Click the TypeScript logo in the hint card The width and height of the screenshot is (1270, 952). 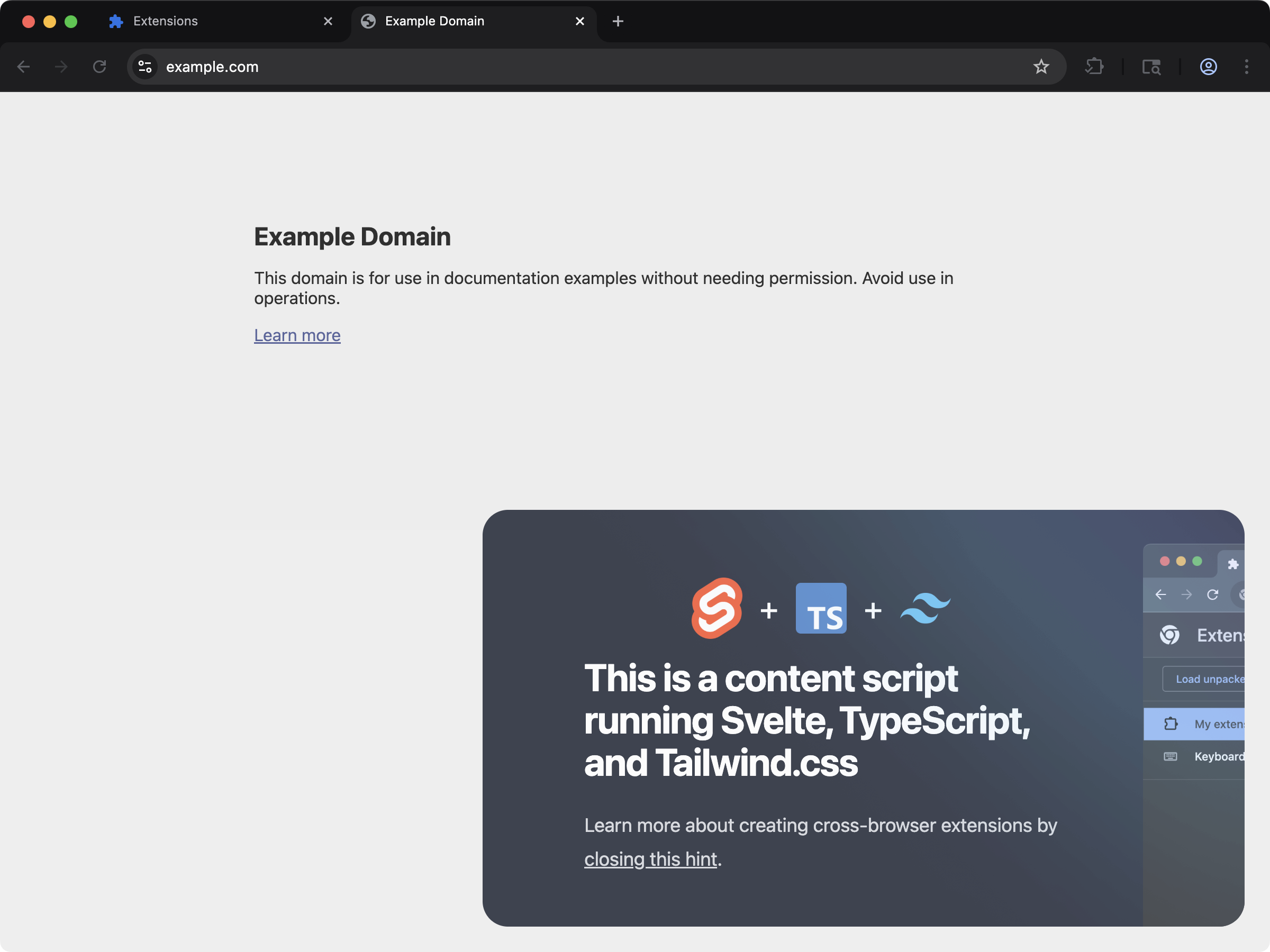coord(820,608)
